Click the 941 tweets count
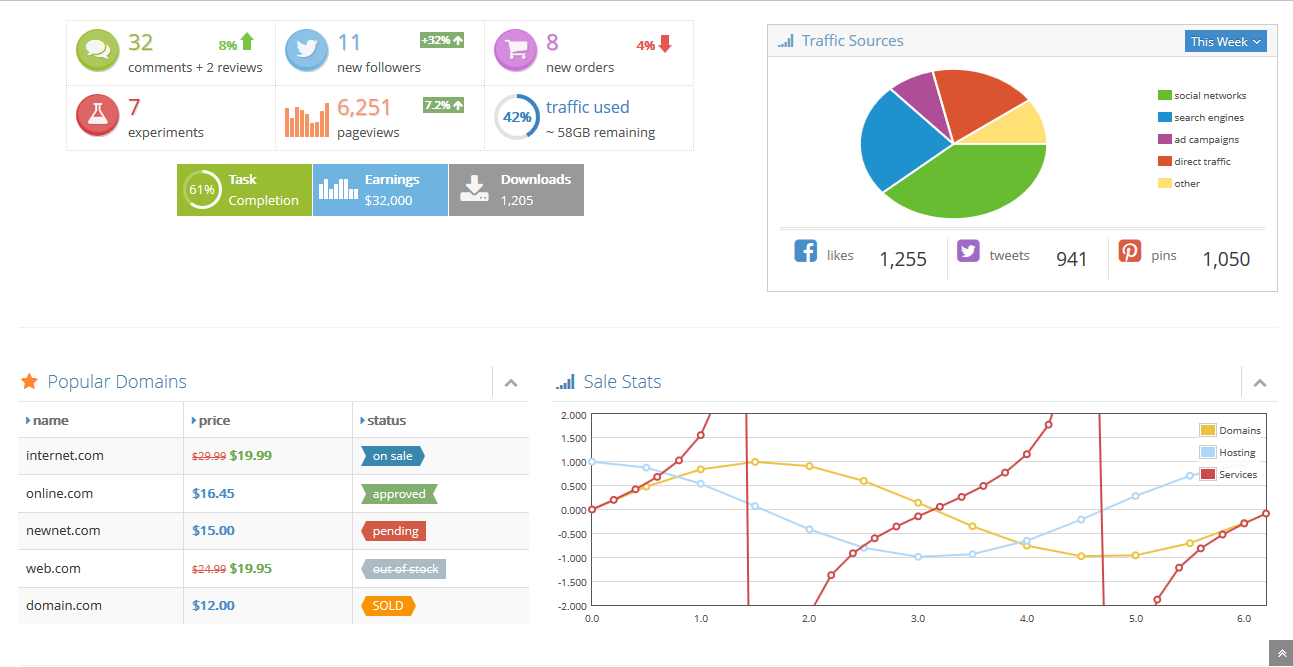 click(1072, 259)
